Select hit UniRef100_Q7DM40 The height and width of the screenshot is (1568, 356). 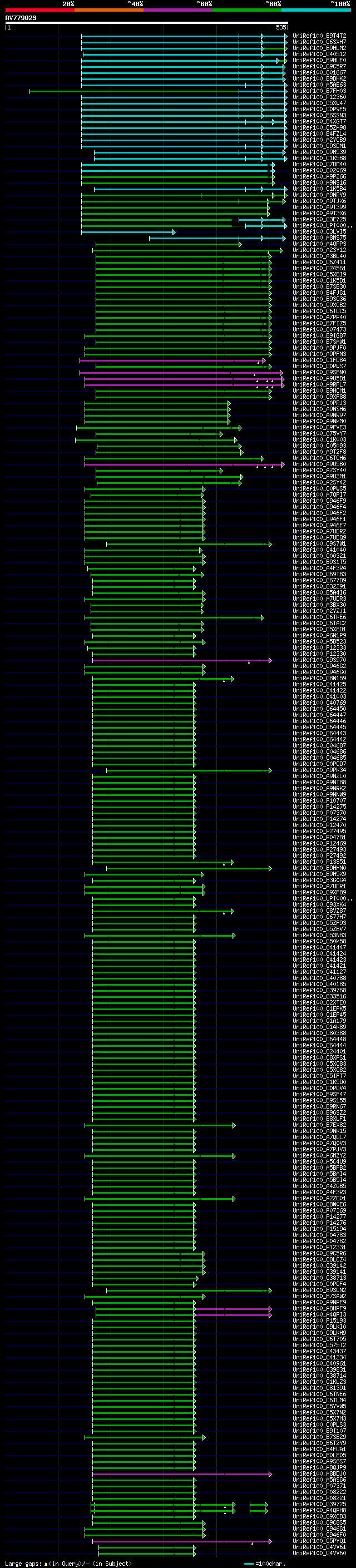[319, 164]
